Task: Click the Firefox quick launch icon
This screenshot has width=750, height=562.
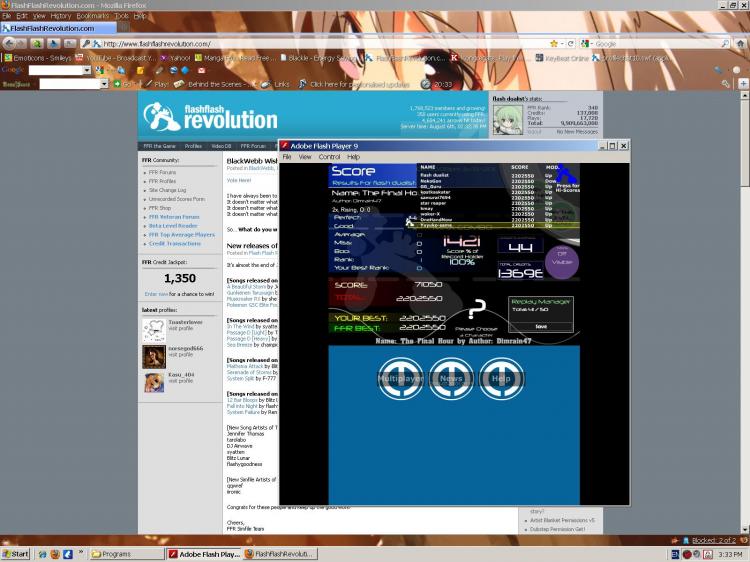Action: tap(55, 554)
